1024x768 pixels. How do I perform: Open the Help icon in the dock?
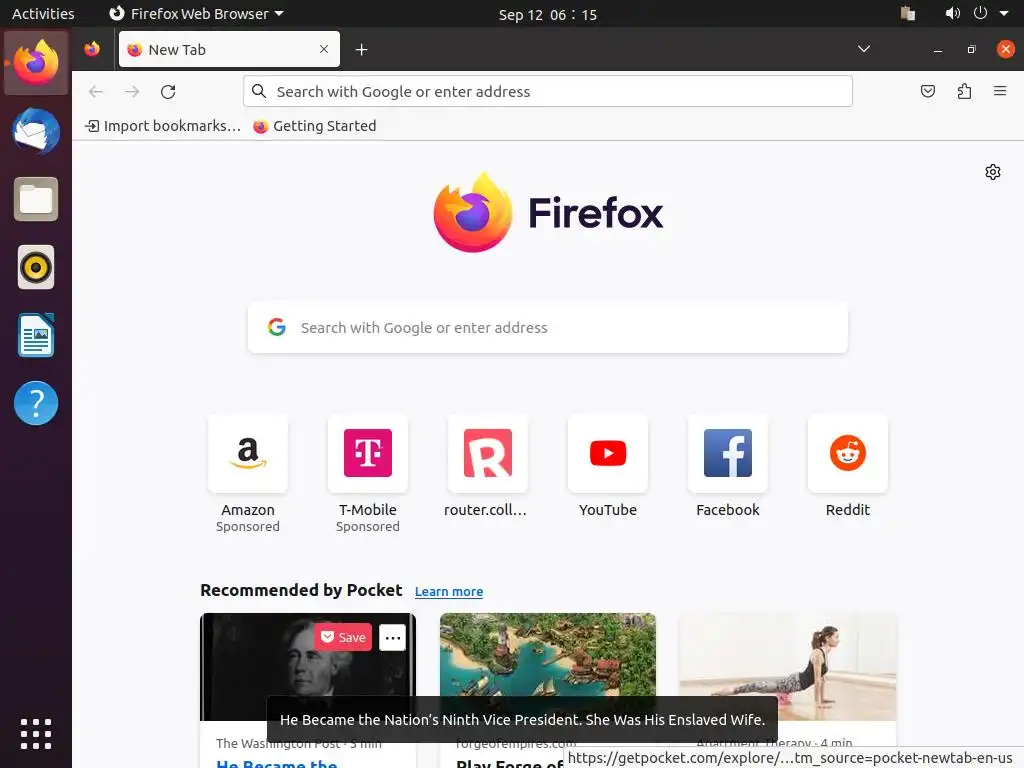pos(36,403)
